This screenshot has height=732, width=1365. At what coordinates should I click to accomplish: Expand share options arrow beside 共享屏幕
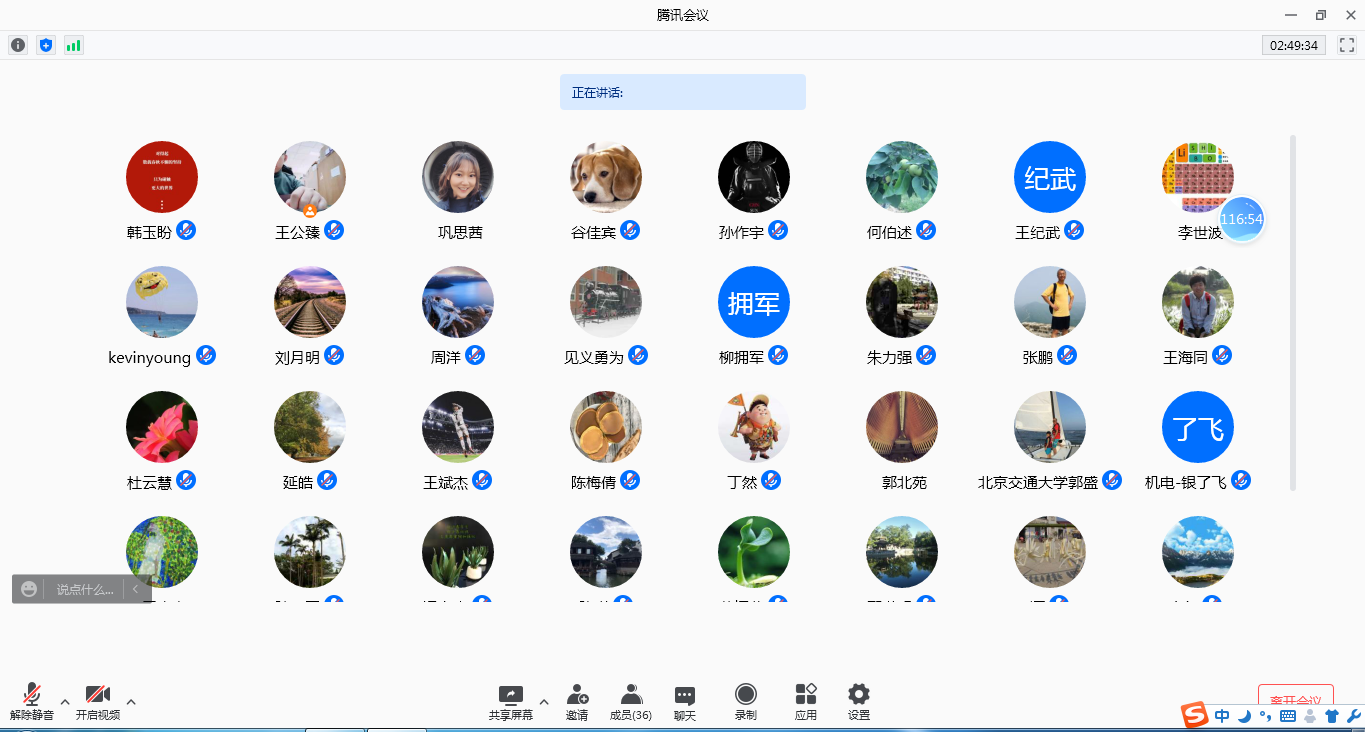[x=544, y=701]
